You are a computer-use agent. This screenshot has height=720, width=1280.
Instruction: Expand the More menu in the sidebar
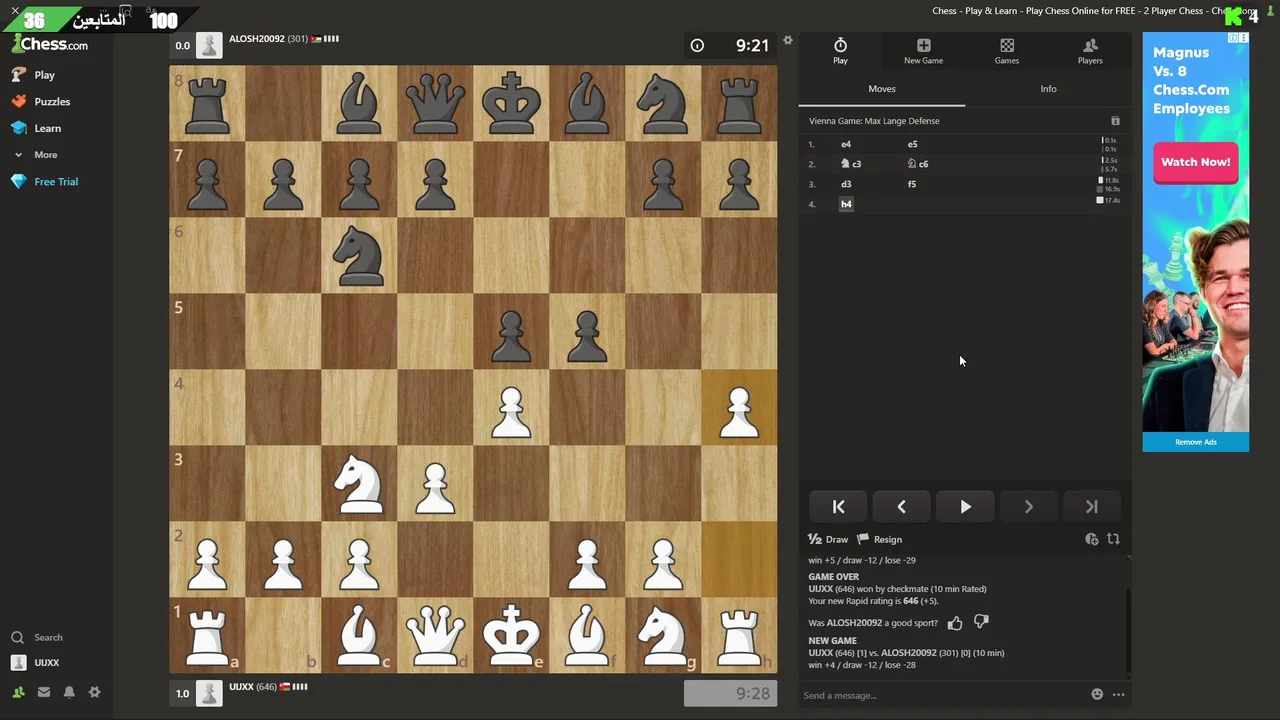pos(36,155)
